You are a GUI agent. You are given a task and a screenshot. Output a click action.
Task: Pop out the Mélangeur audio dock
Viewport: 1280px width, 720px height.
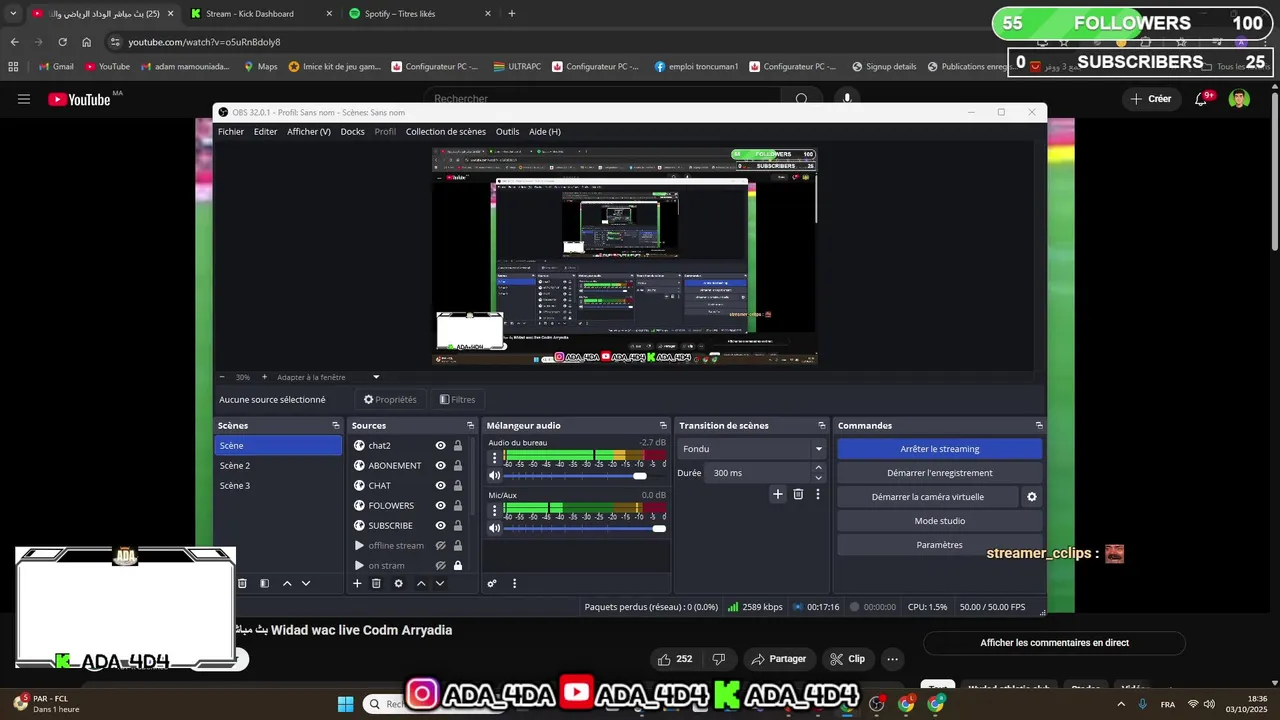(x=663, y=426)
